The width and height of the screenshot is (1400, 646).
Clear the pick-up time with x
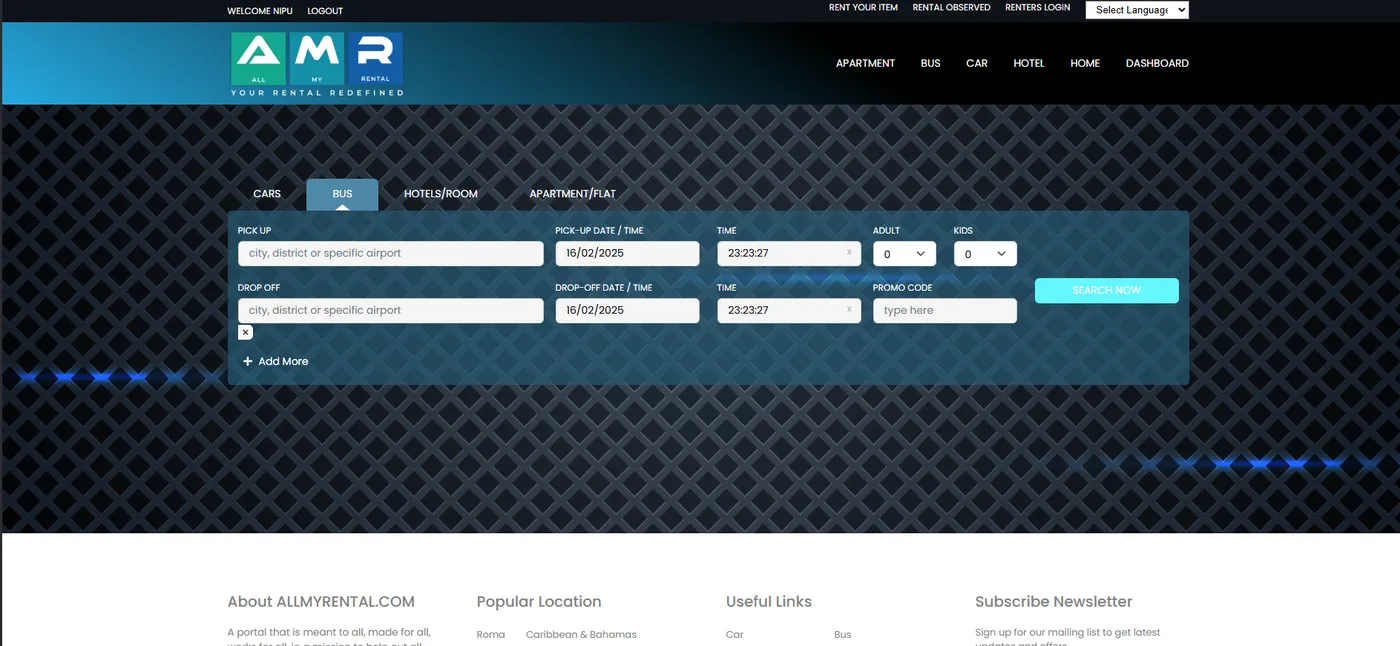pyautogui.click(x=849, y=253)
